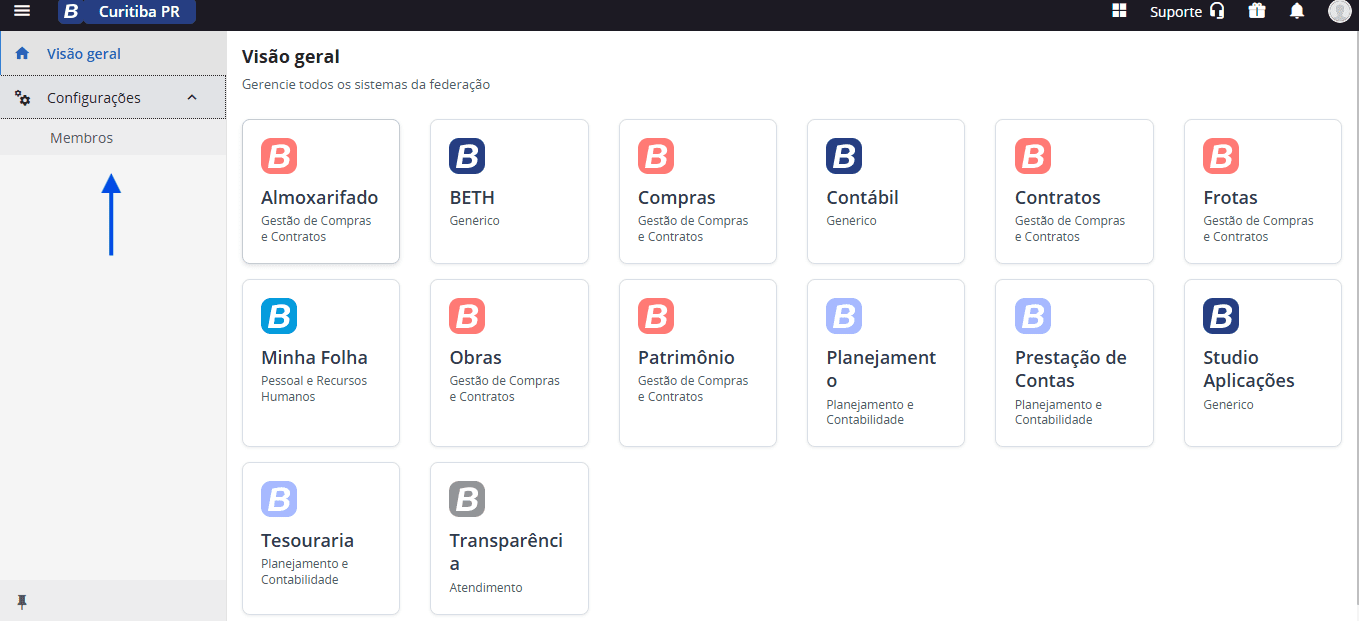The height and width of the screenshot is (621, 1359).
Task: Toggle the sidebar pin icon
Action: pyautogui.click(x=22, y=601)
